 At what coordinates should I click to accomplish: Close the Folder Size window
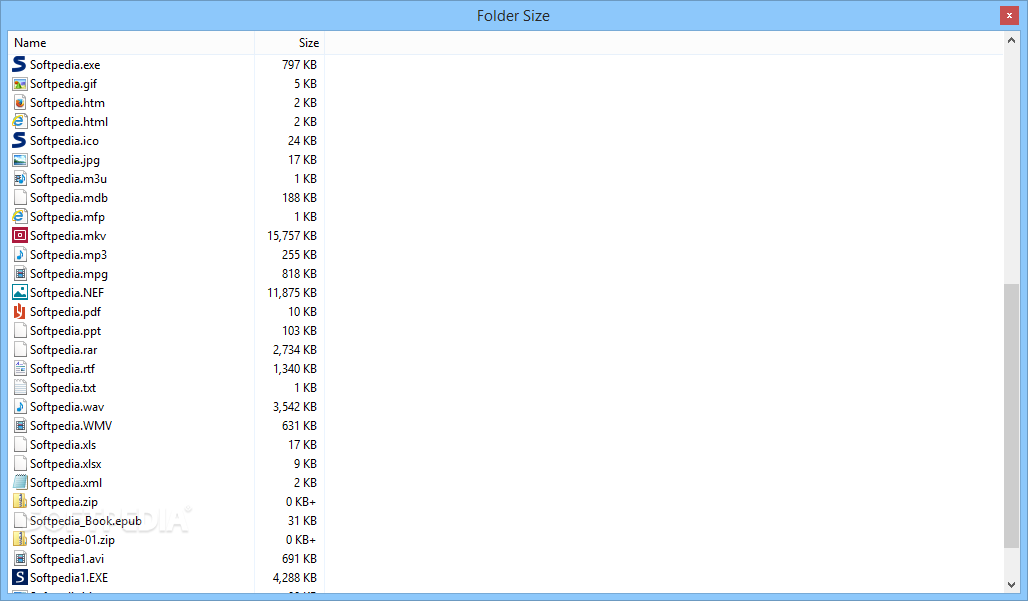coord(1009,15)
